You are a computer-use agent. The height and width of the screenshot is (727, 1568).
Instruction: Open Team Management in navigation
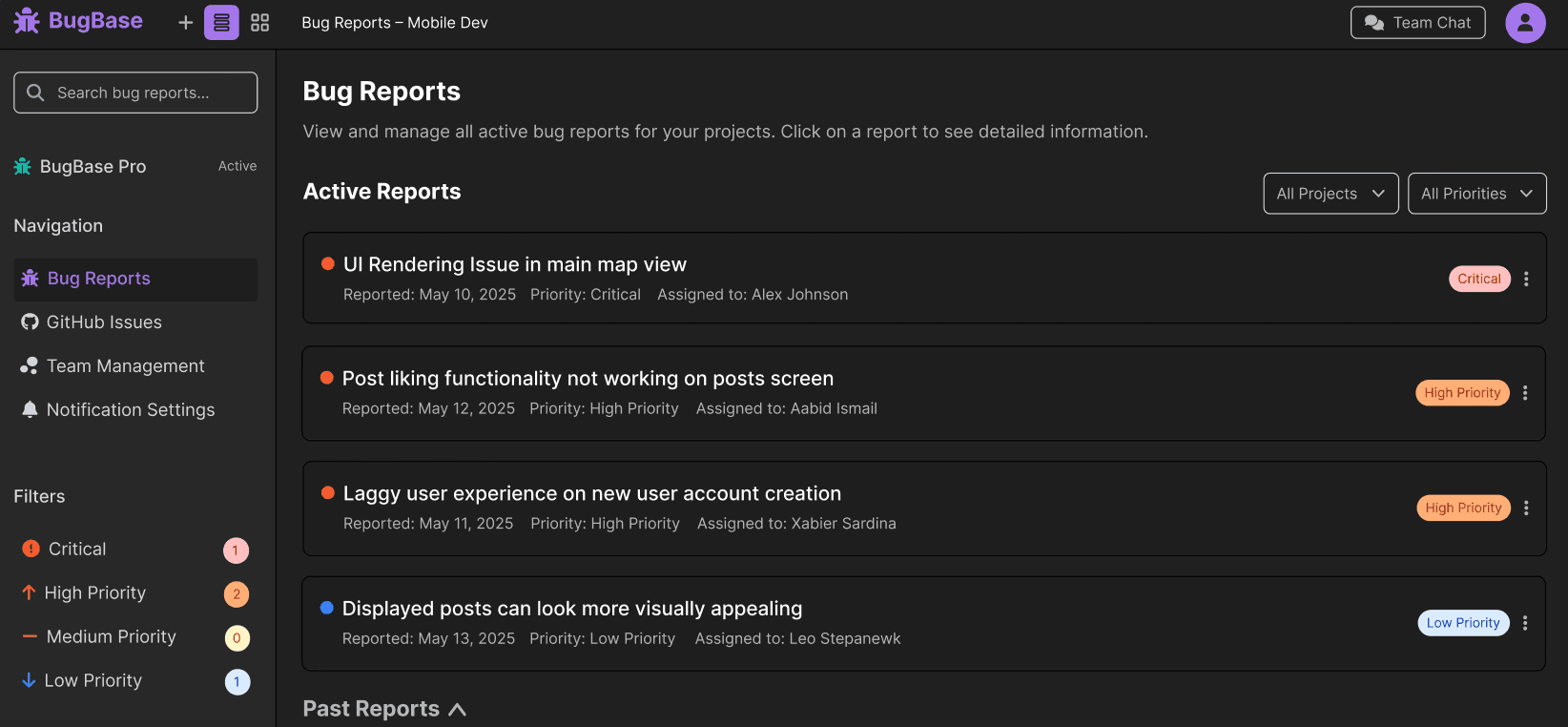point(135,366)
